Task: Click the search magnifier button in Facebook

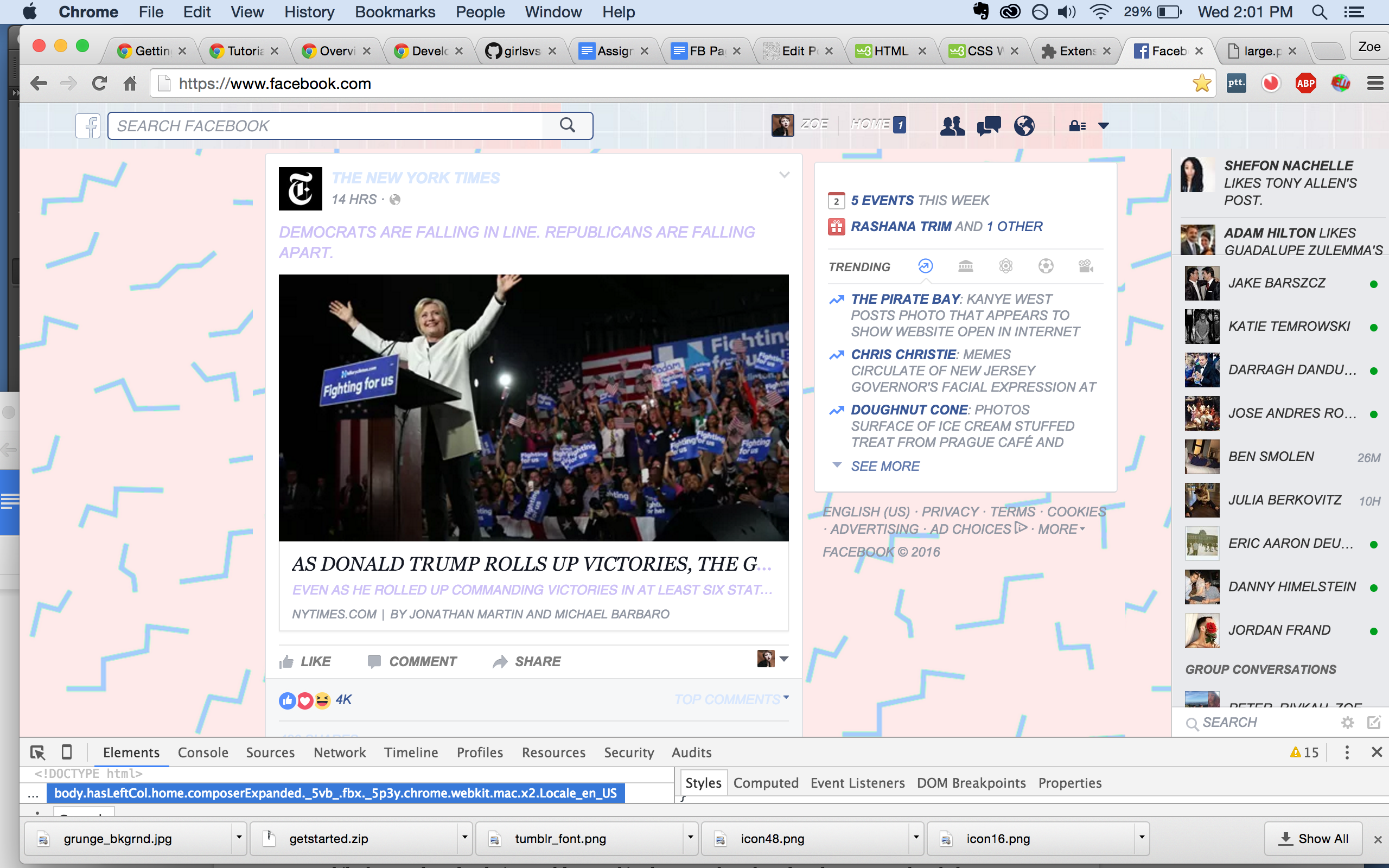Action: click(x=567, y=125)
